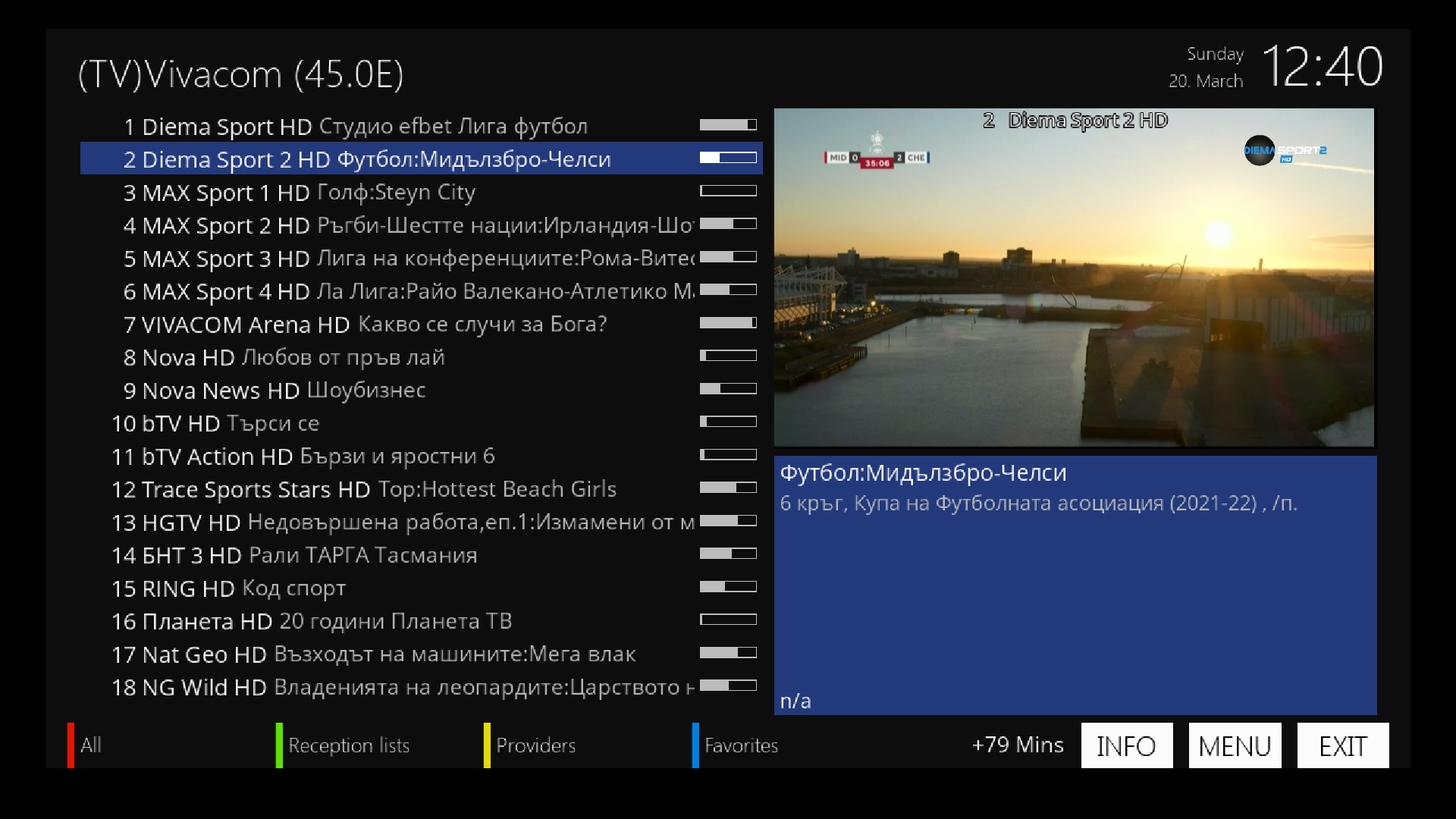The height and width of the screenshot is (819, 1456).
Task: Click the EXIT button
Action: pyautogui.click(x=1343, y=745)
